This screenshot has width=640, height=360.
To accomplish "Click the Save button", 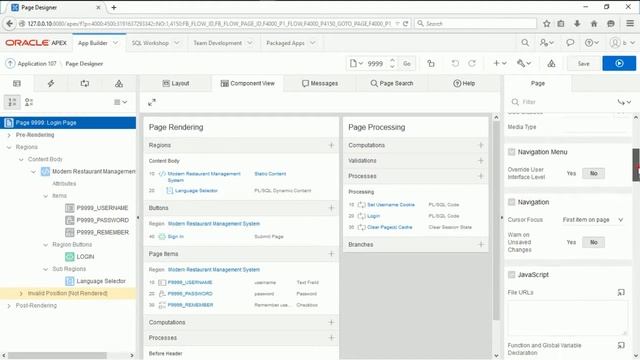I will 583,63.
